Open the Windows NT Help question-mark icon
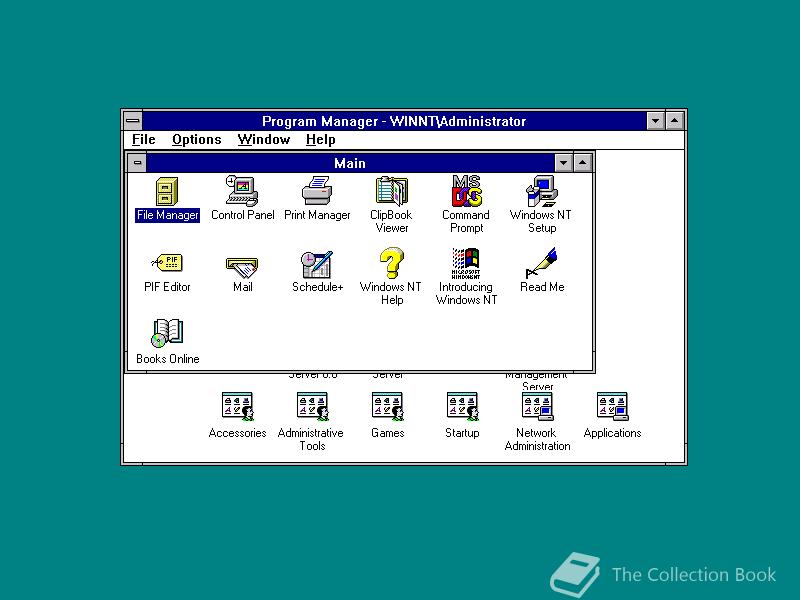 click(x=391, y=263)
